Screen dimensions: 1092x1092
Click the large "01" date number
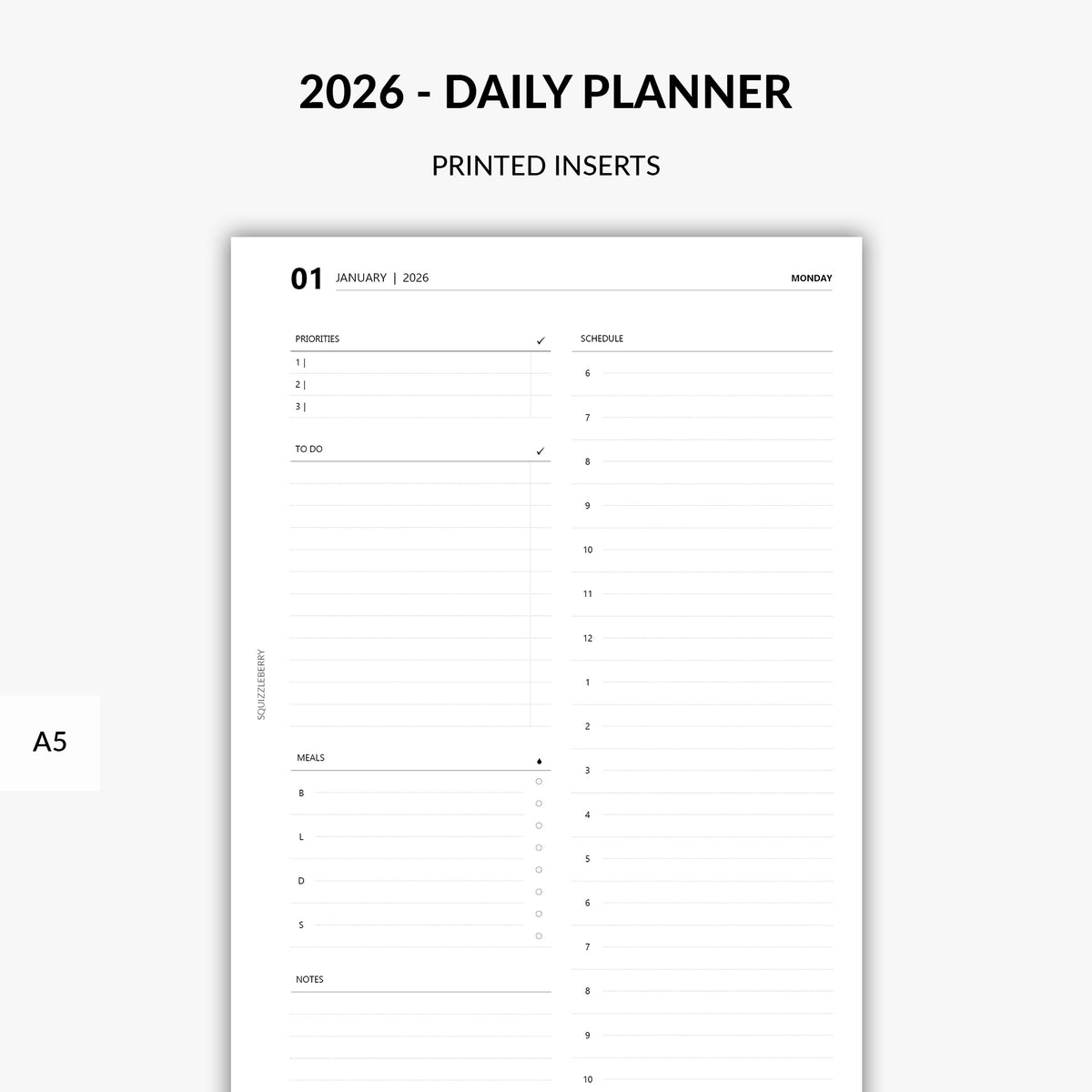tap(307, 278)
